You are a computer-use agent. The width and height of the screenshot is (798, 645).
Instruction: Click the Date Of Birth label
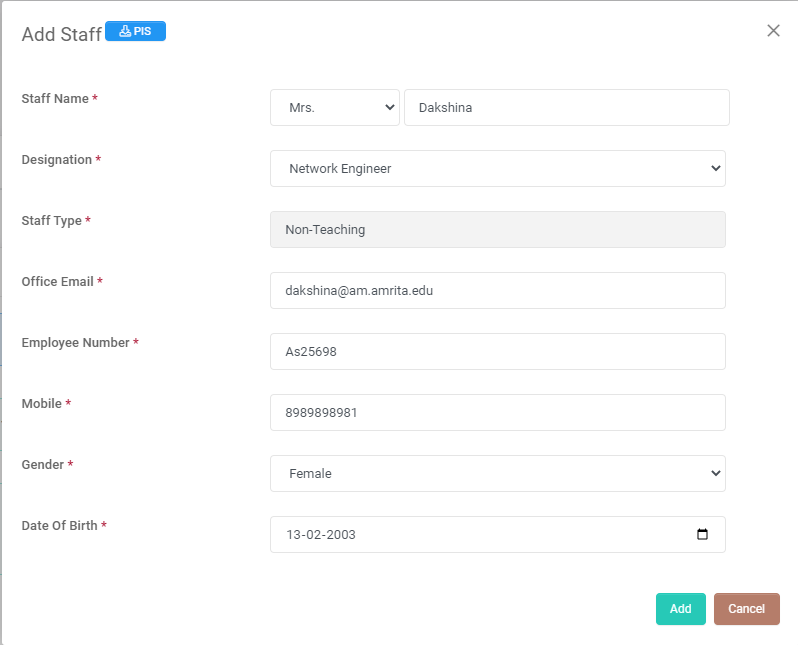click(x=59, y=526)
